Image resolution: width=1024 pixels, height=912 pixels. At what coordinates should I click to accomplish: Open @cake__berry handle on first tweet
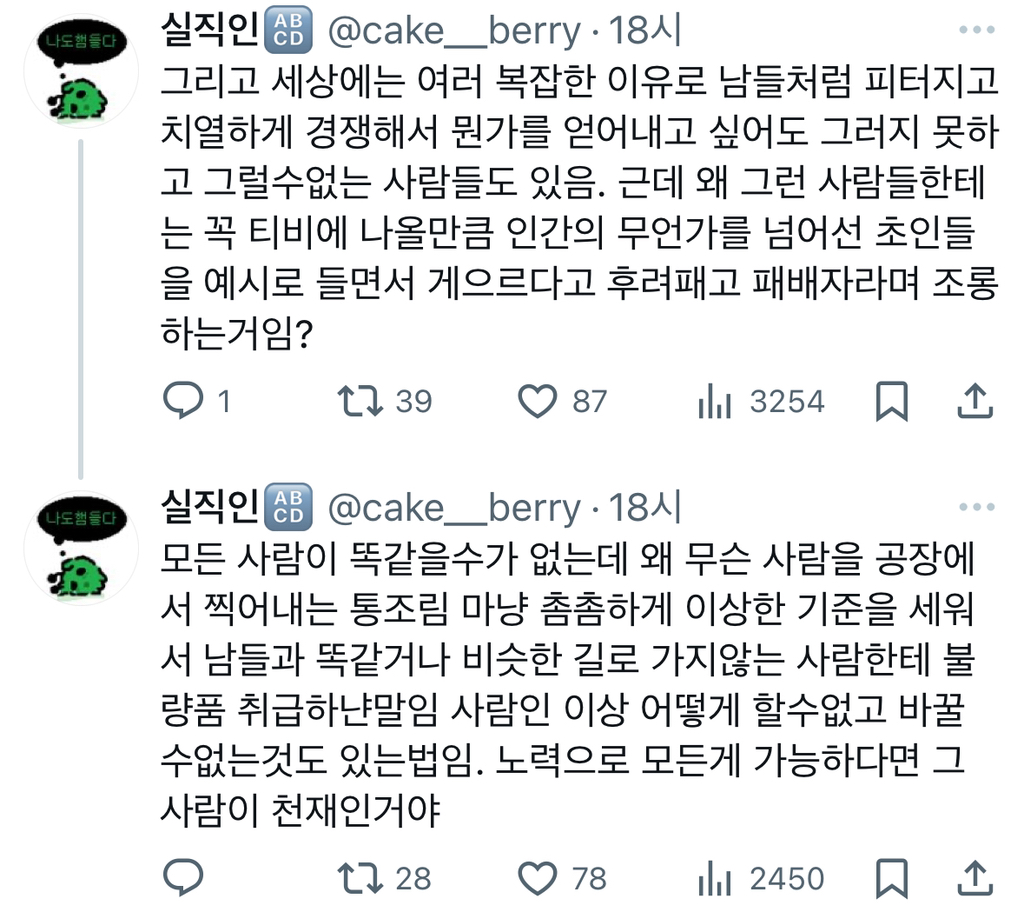(x=454, y=32)
